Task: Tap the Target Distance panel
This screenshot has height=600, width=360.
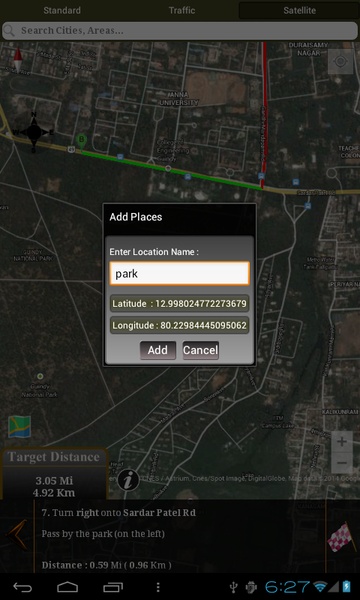Action: click(54, 474)
